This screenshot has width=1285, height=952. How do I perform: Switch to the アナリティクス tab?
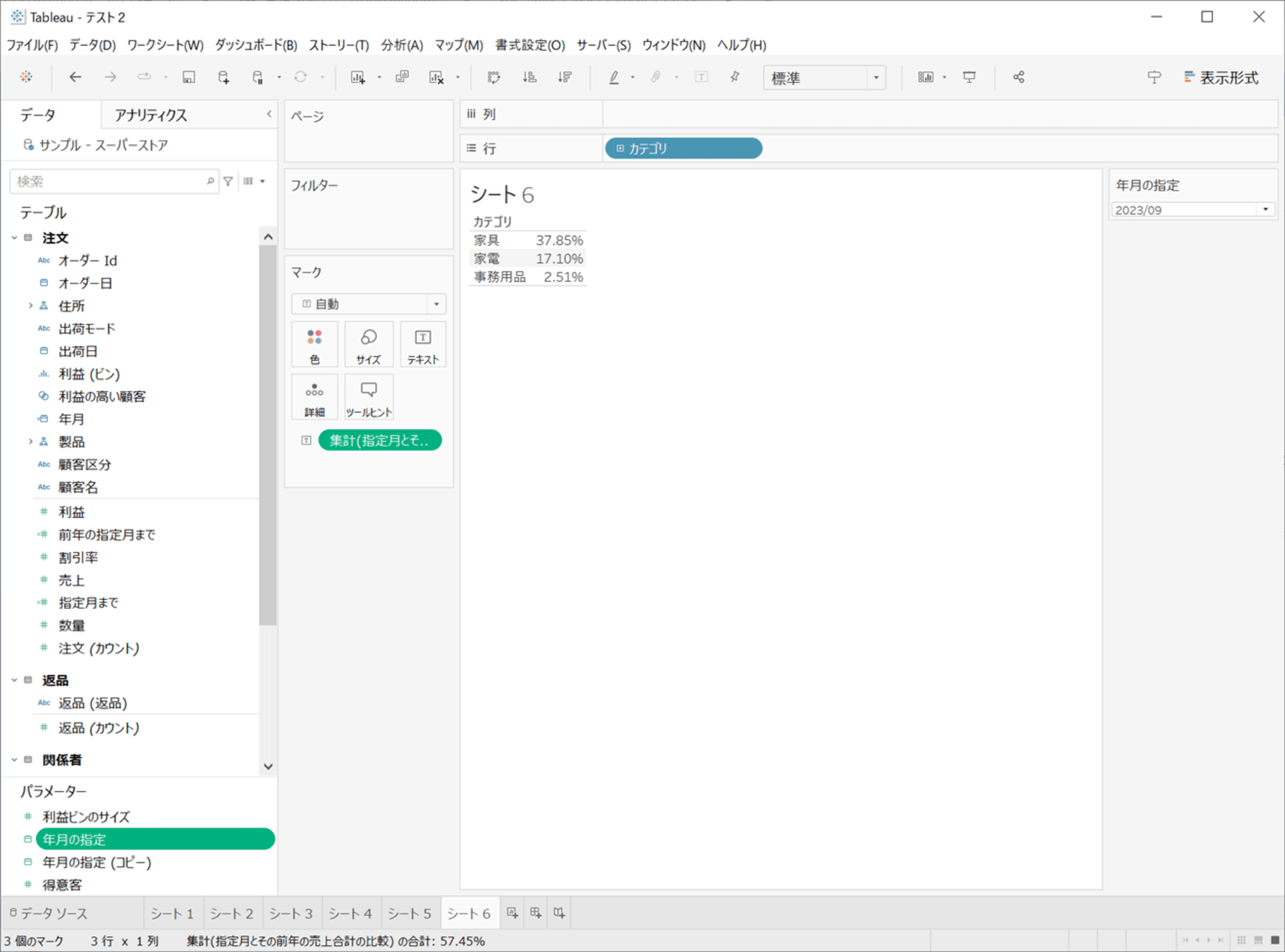[x=151, y=115]
